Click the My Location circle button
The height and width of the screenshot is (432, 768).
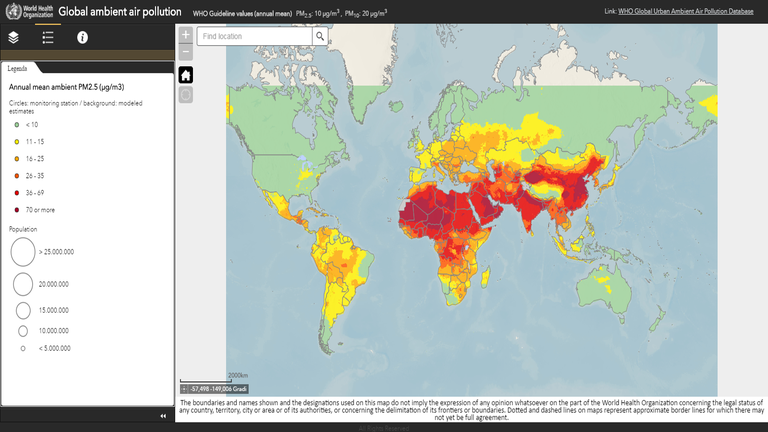[186, 95]
